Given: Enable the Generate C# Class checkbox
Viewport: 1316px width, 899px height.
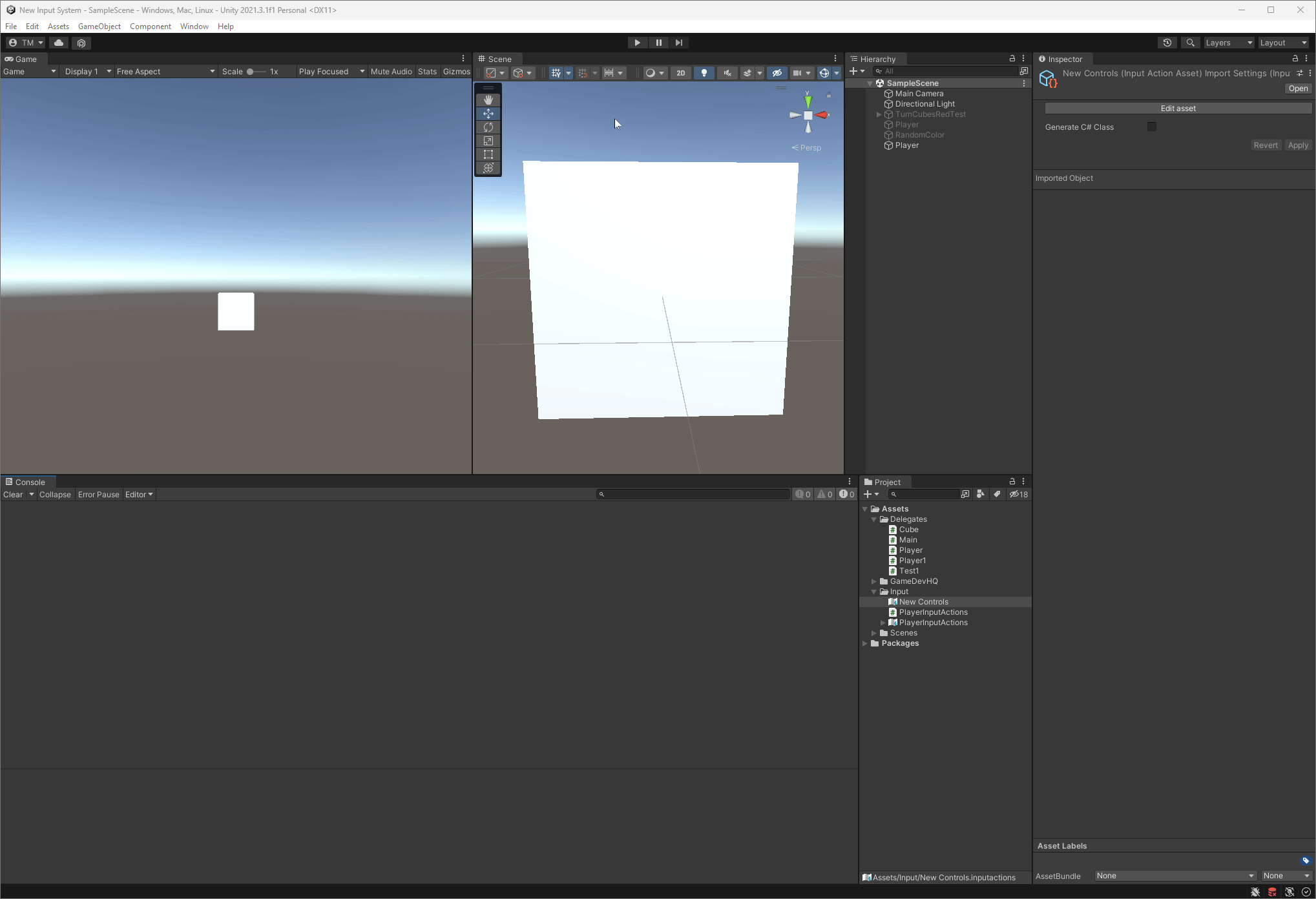Looking at the screenshot, I should click(x=1151, y=127).
